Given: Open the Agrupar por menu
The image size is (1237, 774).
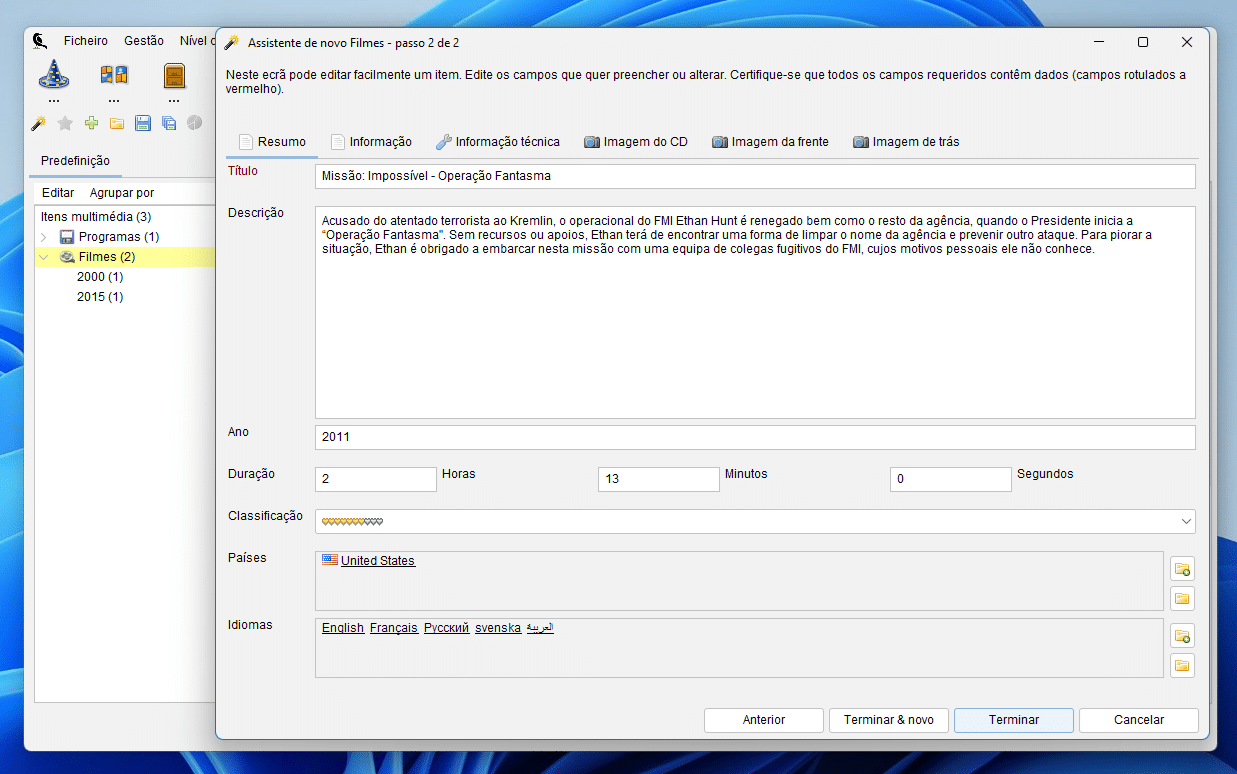Looking at the screenshot, I should [122, 193].
